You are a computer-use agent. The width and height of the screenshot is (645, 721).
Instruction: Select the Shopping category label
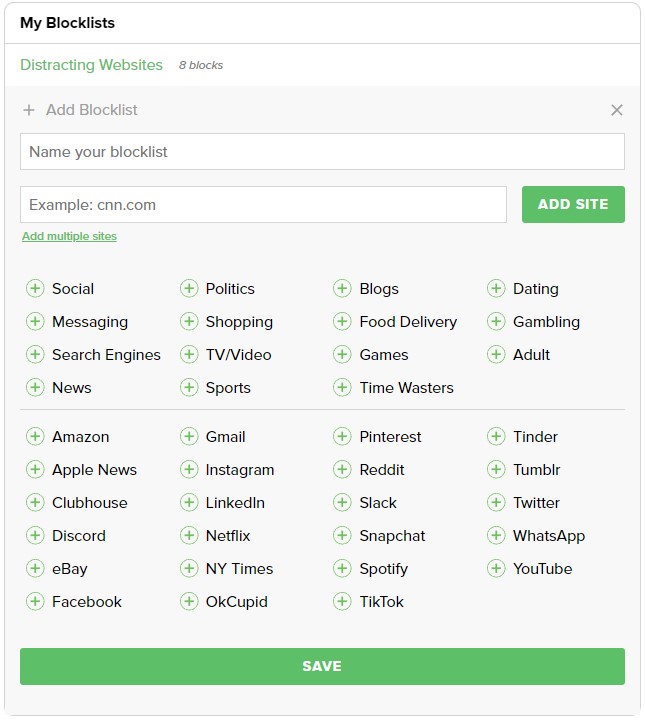239,322
